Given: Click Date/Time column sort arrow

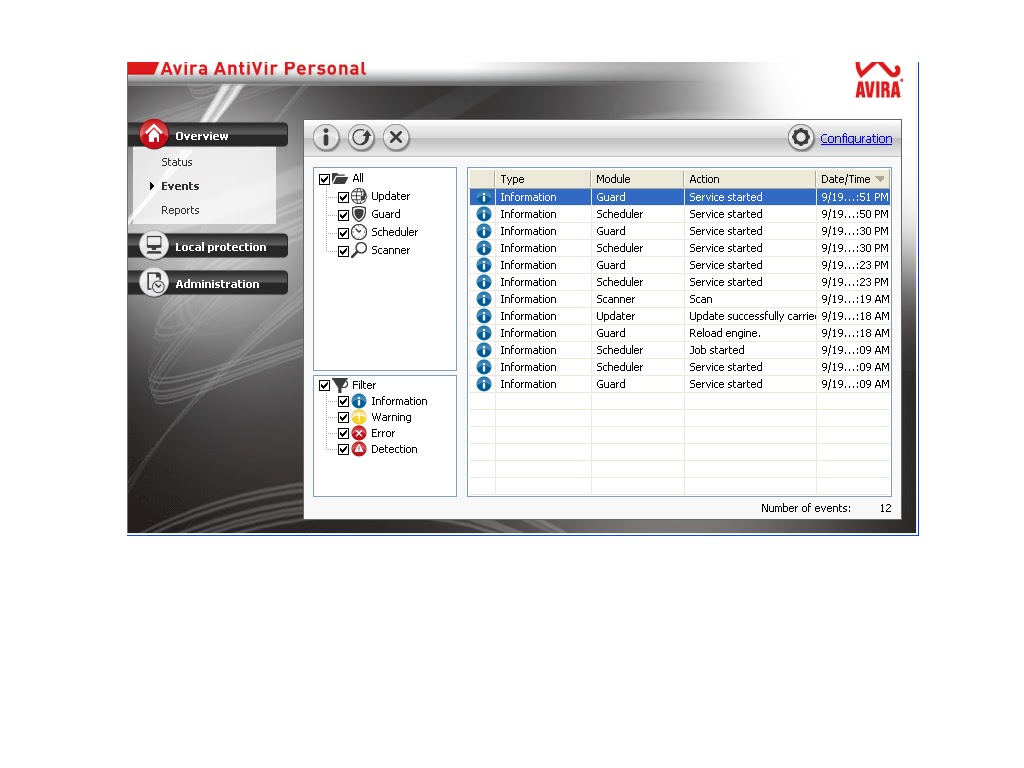Looking at the screenshot, I should pos(880,179).
